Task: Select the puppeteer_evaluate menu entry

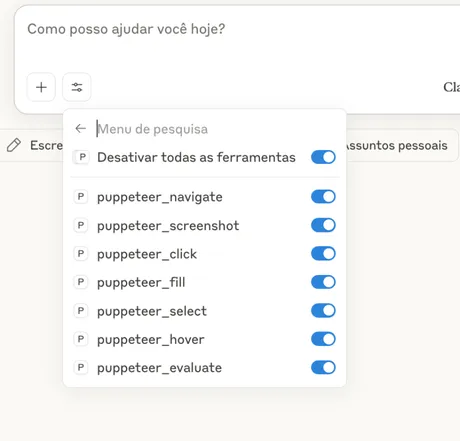Action: click(x=204, y=368)
